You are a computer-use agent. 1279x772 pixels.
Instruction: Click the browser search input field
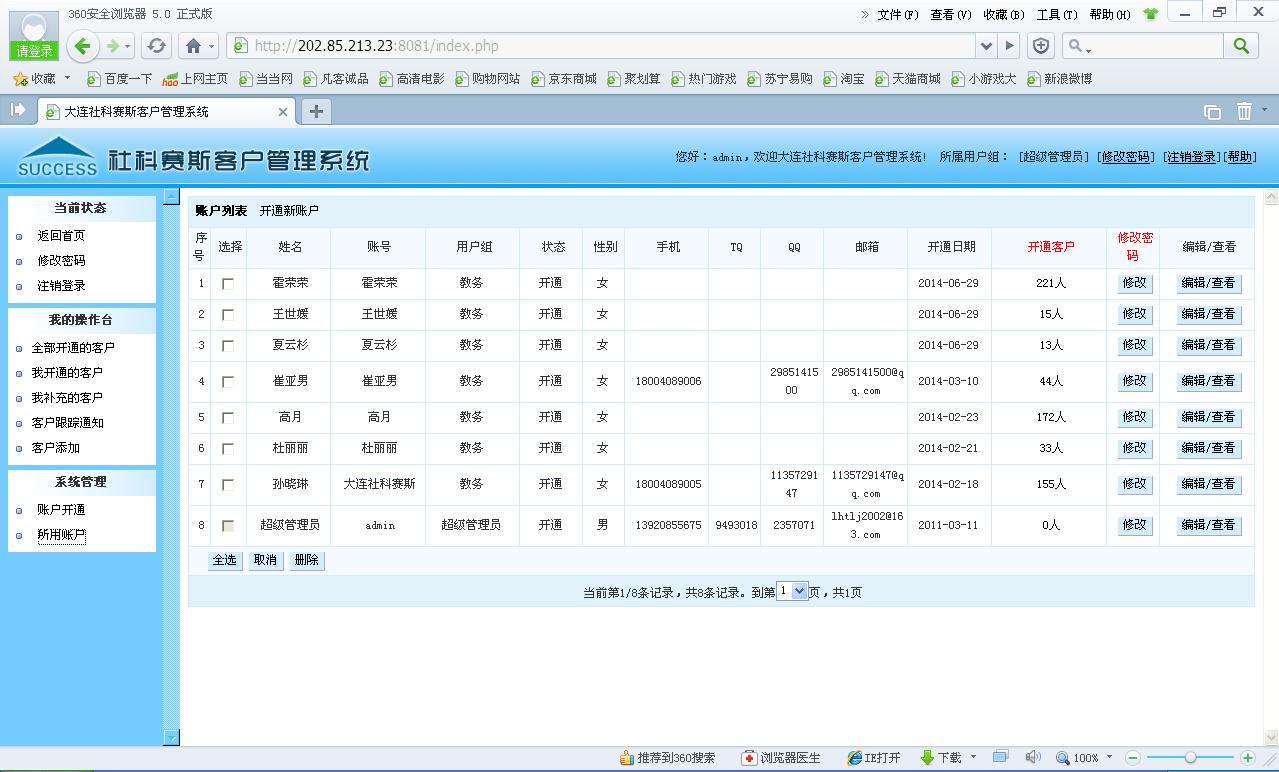pyautogui.click(x=1142, y=46)
